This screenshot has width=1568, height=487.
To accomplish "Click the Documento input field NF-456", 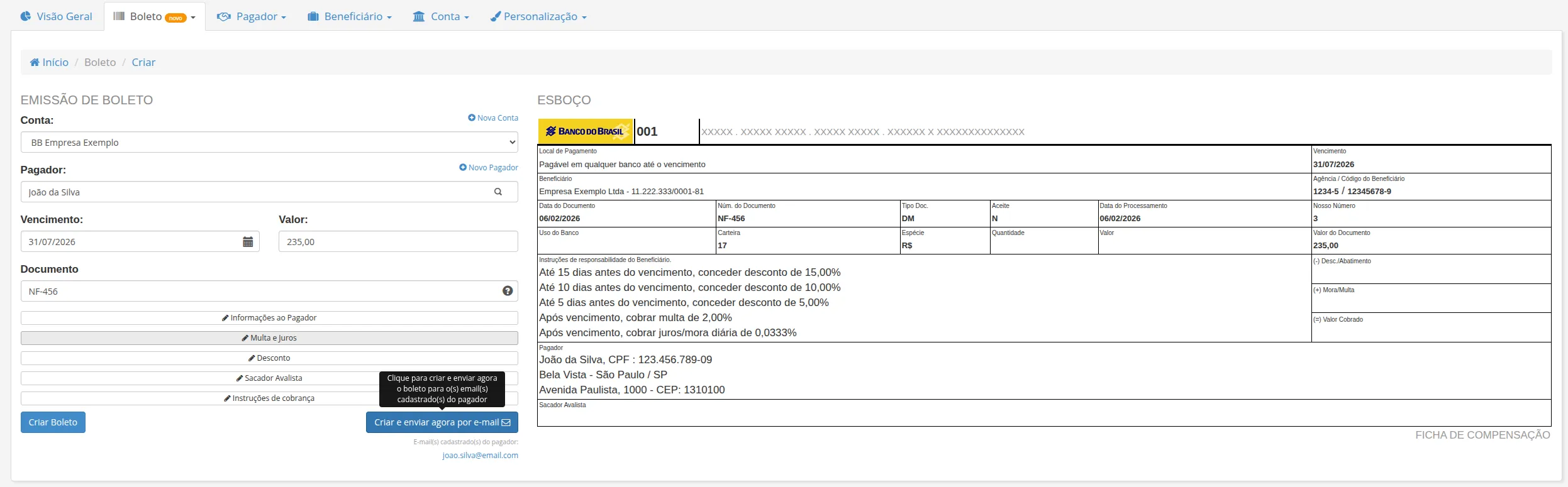I will (x=269, y=291).
